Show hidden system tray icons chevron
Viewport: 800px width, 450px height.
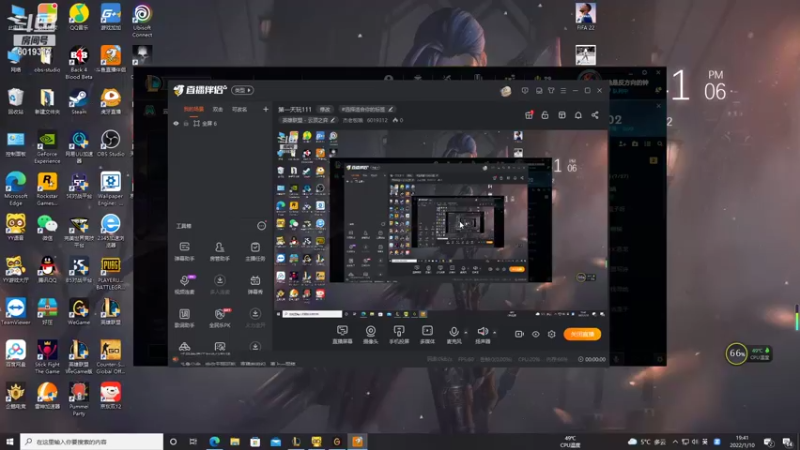[x=675, y=441]
